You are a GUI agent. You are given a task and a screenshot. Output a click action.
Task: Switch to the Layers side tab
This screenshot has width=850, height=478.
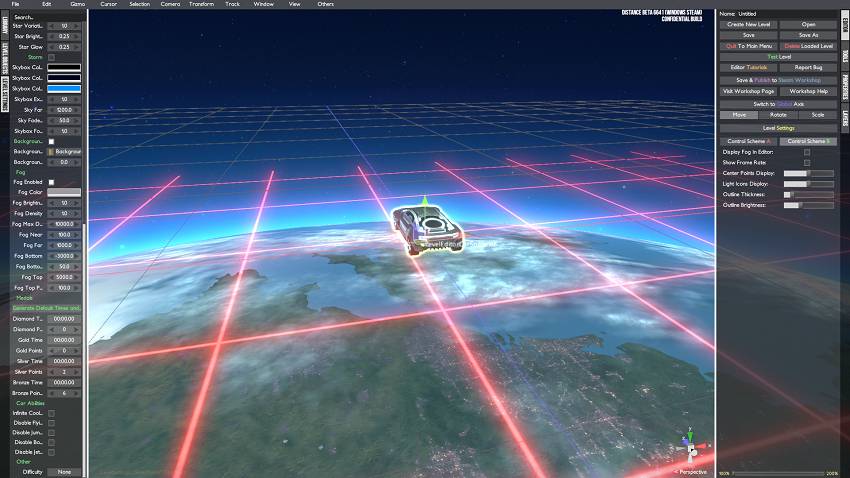coord(845,121)
